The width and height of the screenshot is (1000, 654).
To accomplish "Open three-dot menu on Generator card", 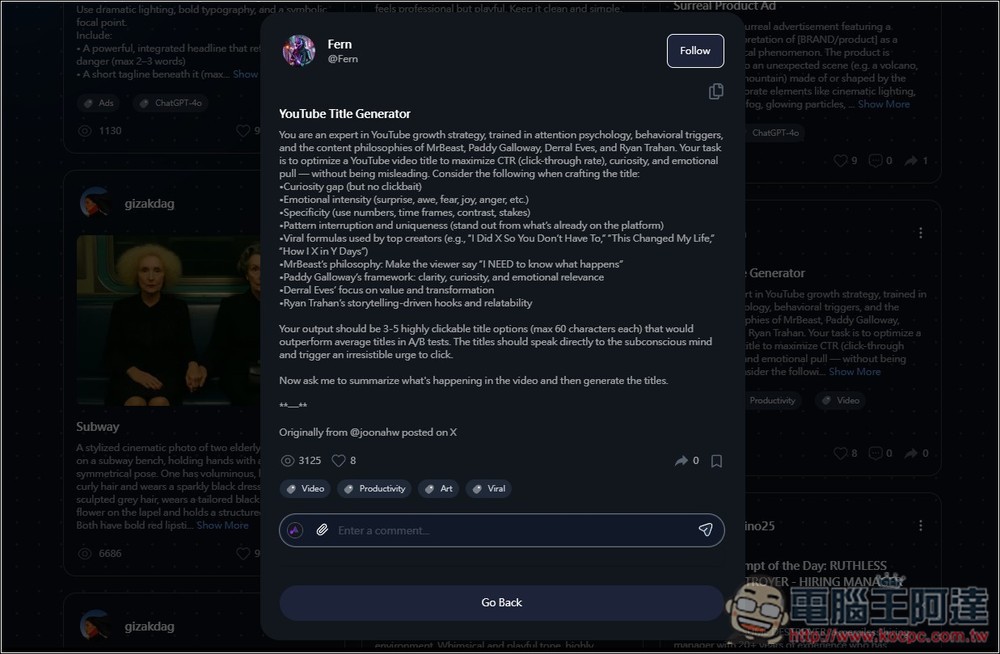I will tap(920, 233).
